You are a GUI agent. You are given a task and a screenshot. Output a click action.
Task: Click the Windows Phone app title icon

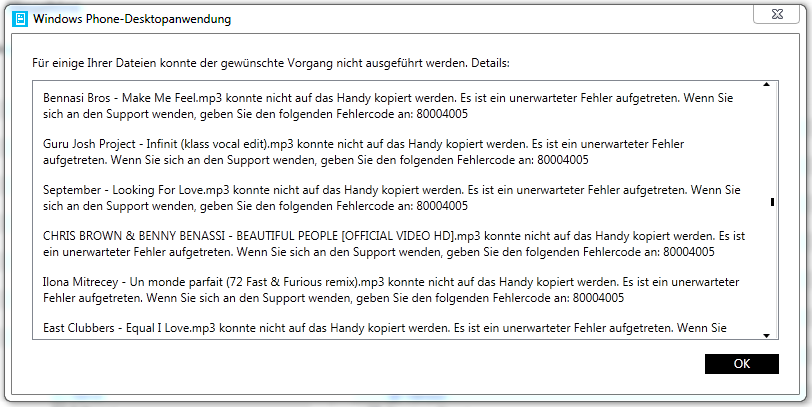tap(20, 20)
